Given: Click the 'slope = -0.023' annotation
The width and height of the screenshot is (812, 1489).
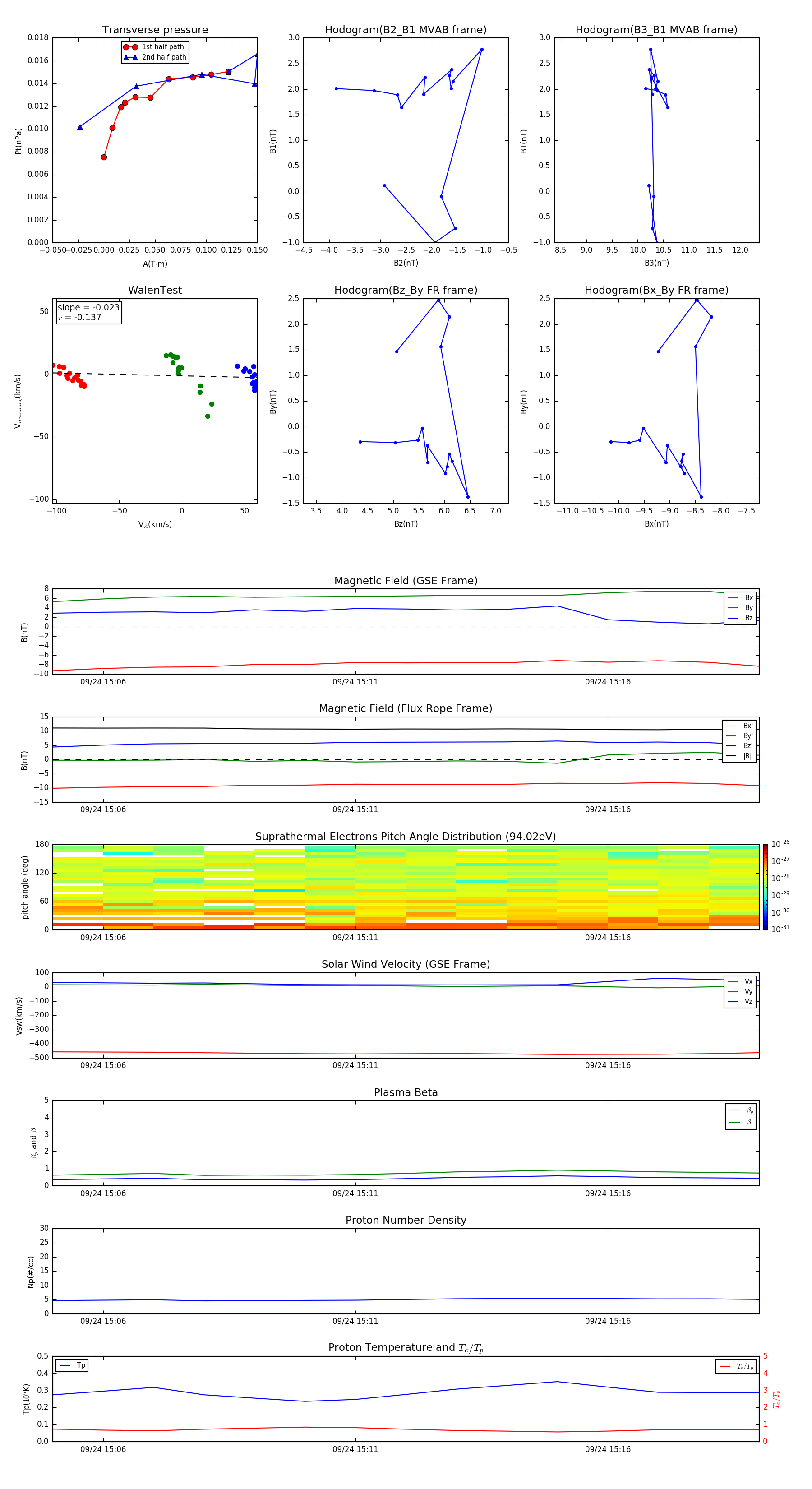Looking at the screenshot, I should (x=88, y=308).
